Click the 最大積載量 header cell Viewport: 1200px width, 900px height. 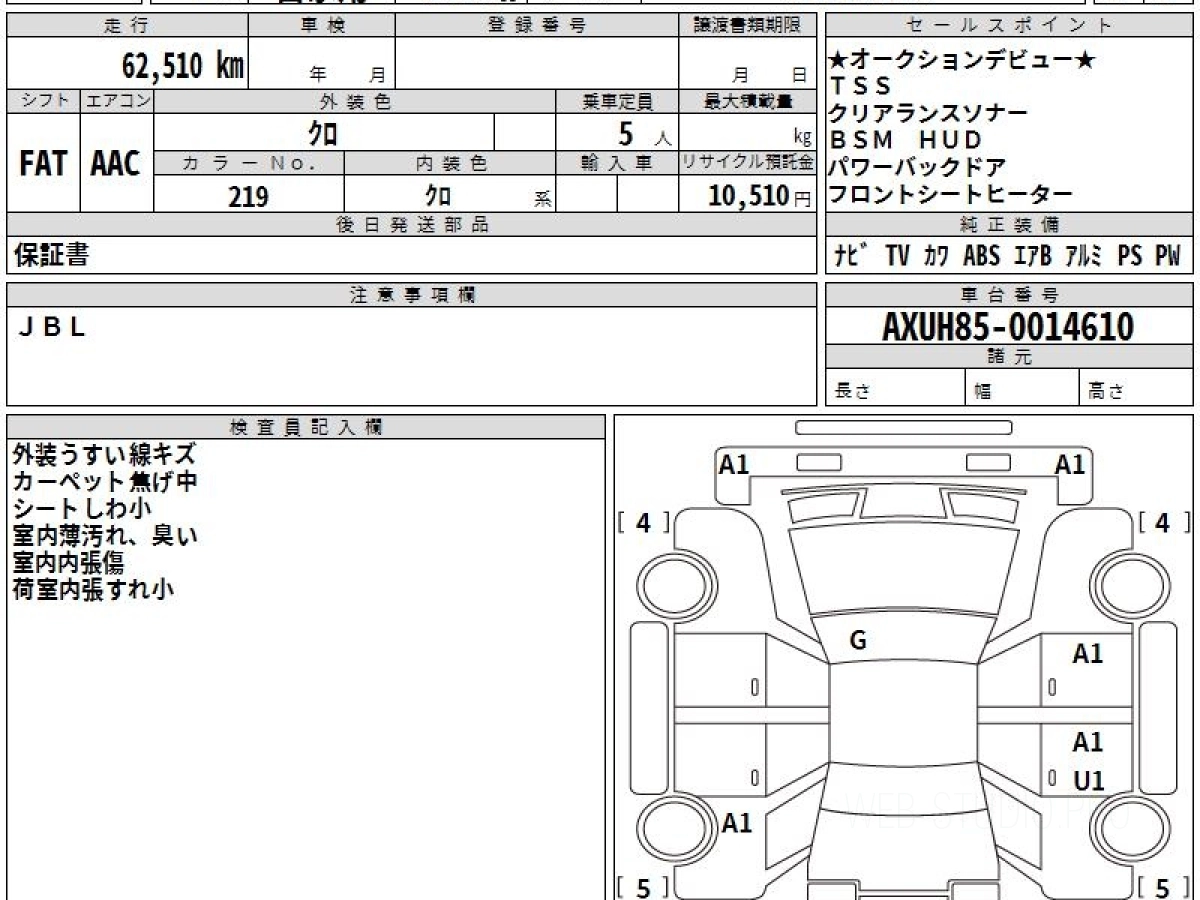click(747, 101)
